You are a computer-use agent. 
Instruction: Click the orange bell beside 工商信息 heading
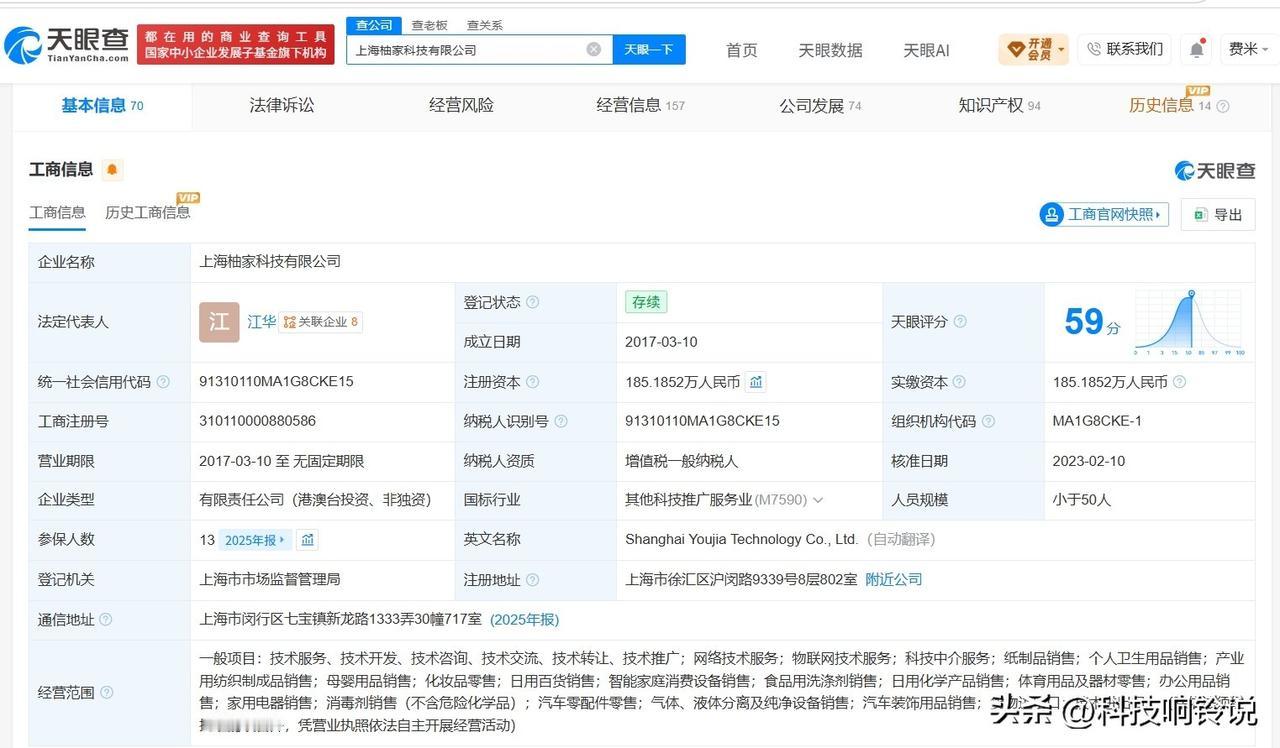112,170
